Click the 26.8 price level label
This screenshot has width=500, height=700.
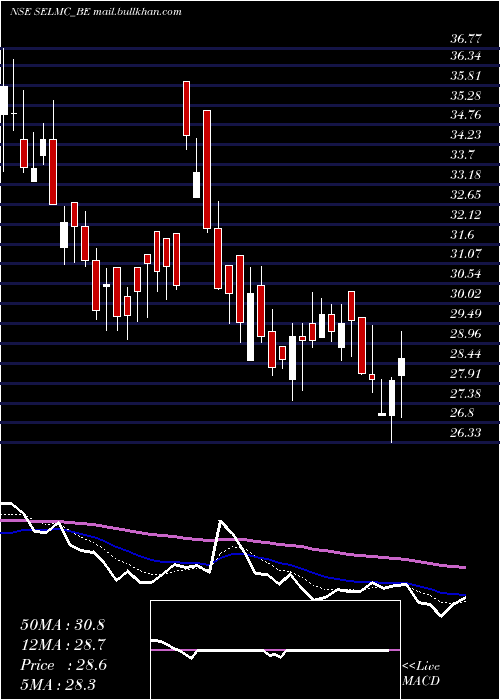click(462, 412)
